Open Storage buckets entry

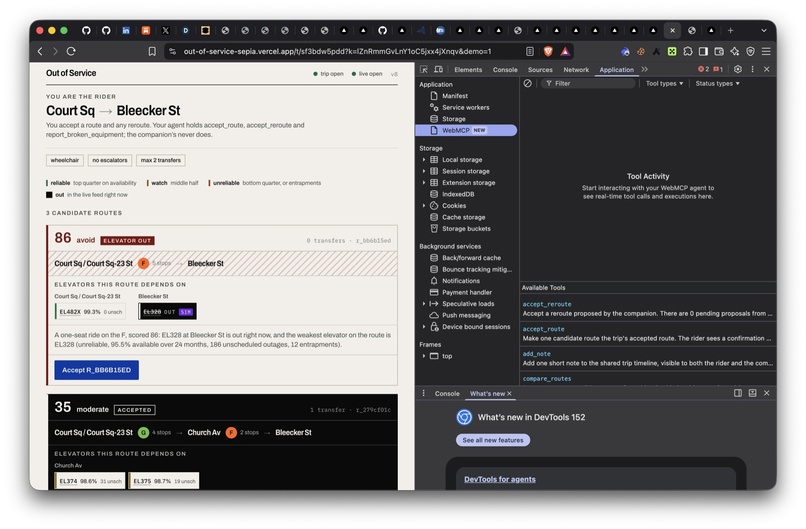tap(466, 229)
